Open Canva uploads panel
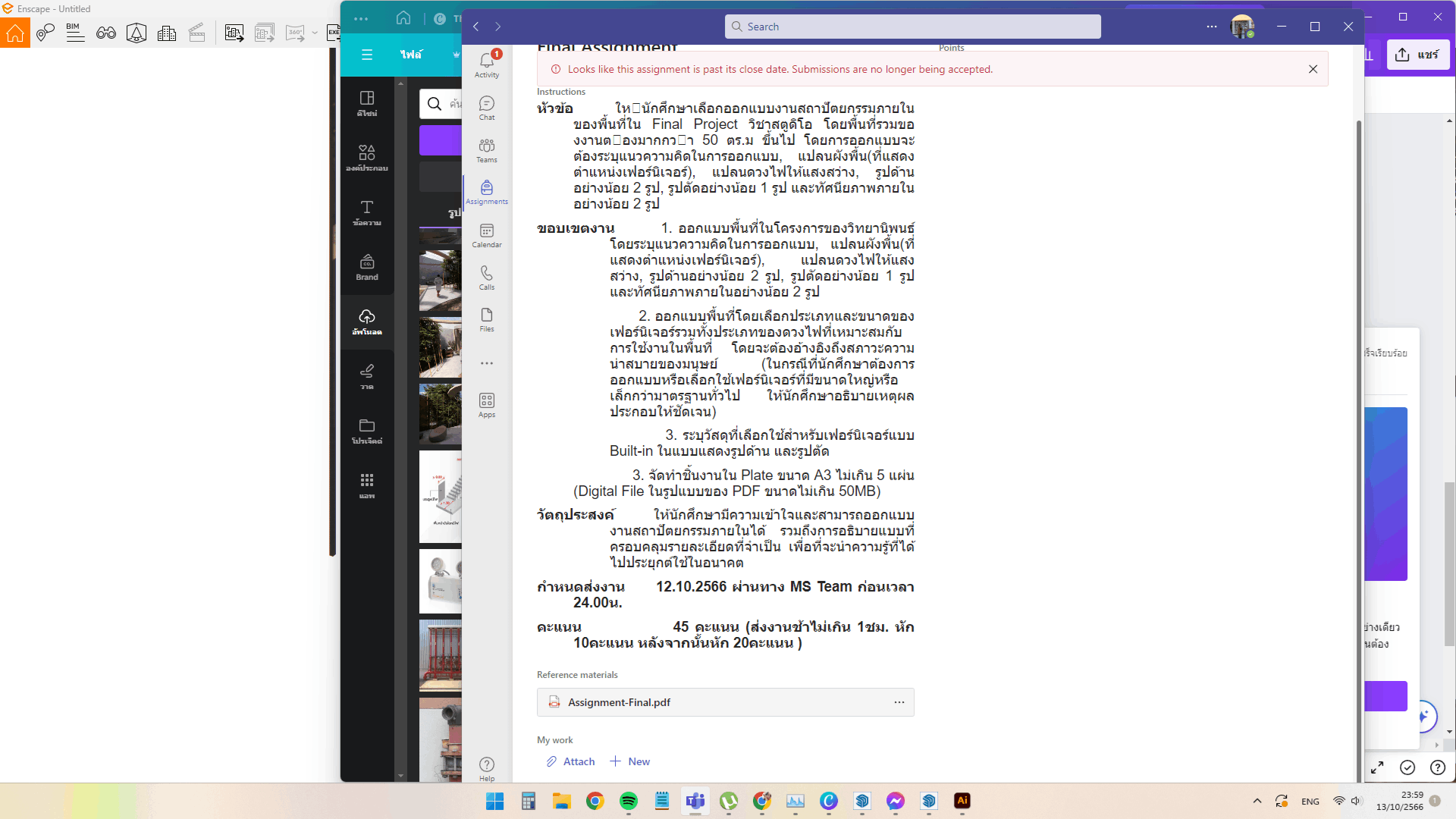Image resolution: width=1456 pixels, height=819 pixels. point(367,322)
